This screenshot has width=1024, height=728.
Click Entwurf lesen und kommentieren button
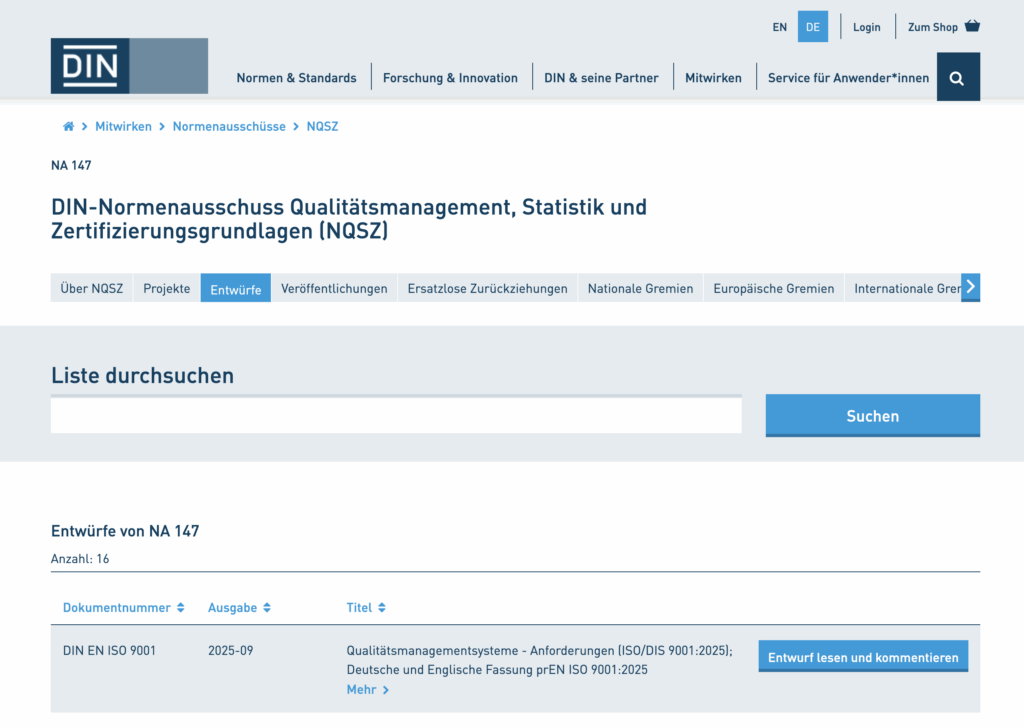(863, 657)
